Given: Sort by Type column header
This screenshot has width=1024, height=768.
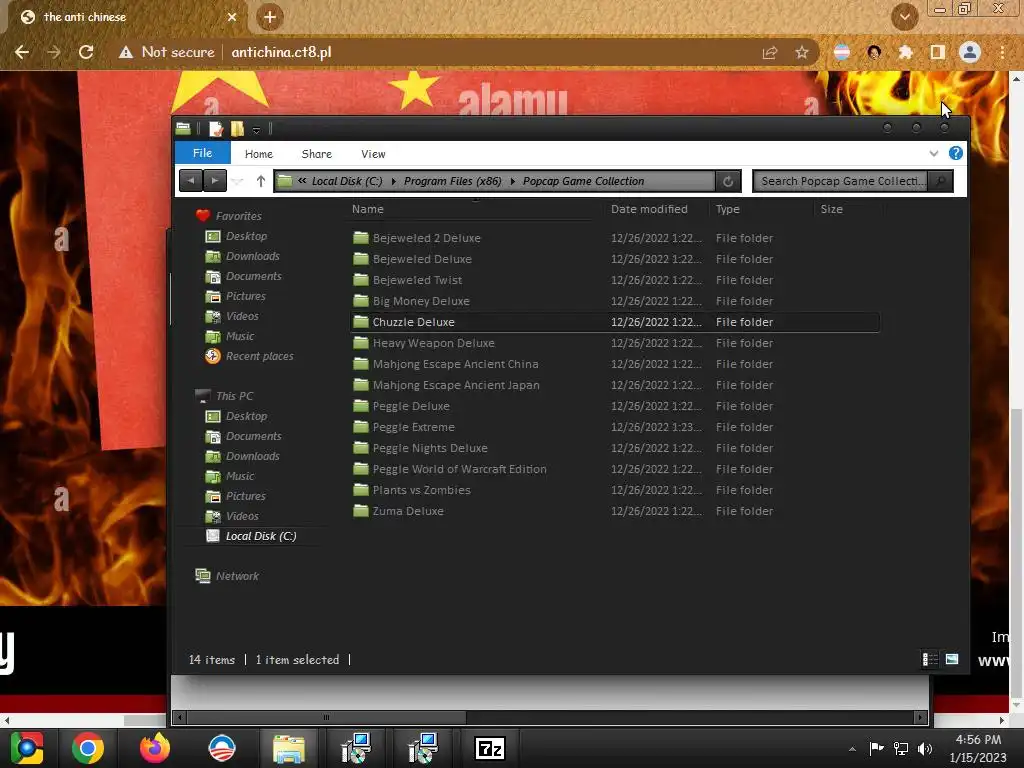Looking at the screenshot, I should pos(728,209).
